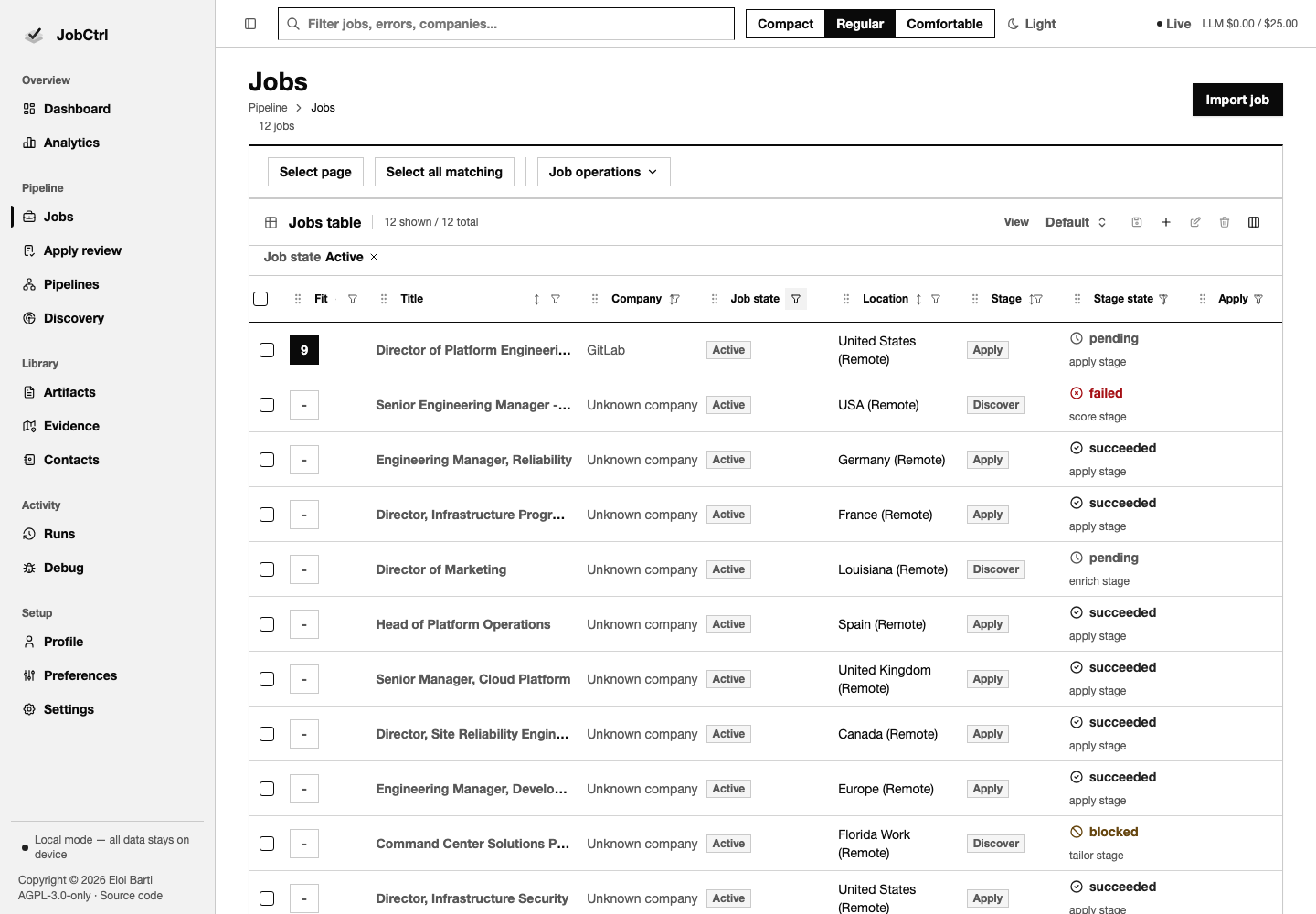The height and width of the screenshot is (914, 1316).
Task: Open the Senior Manager, Cloud Platform job title
Action: click(473, 679)
